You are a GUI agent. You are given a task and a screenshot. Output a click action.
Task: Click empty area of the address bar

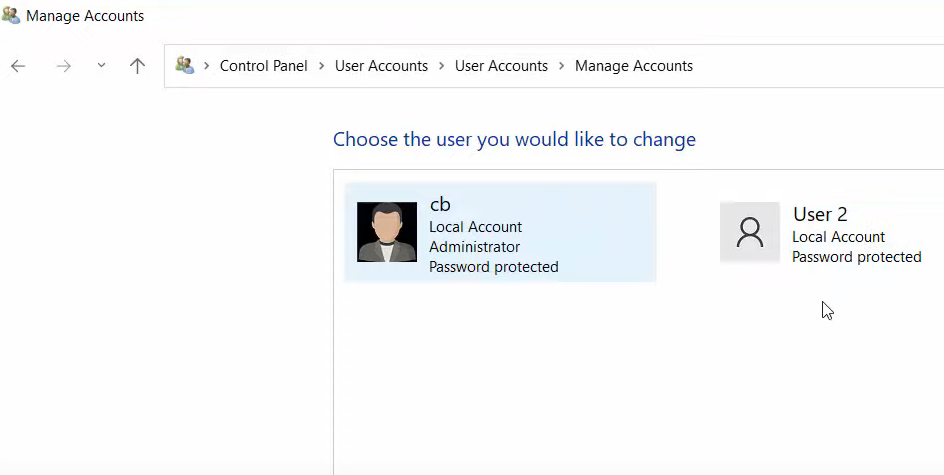pyautogui.click(x=820, y=66)
